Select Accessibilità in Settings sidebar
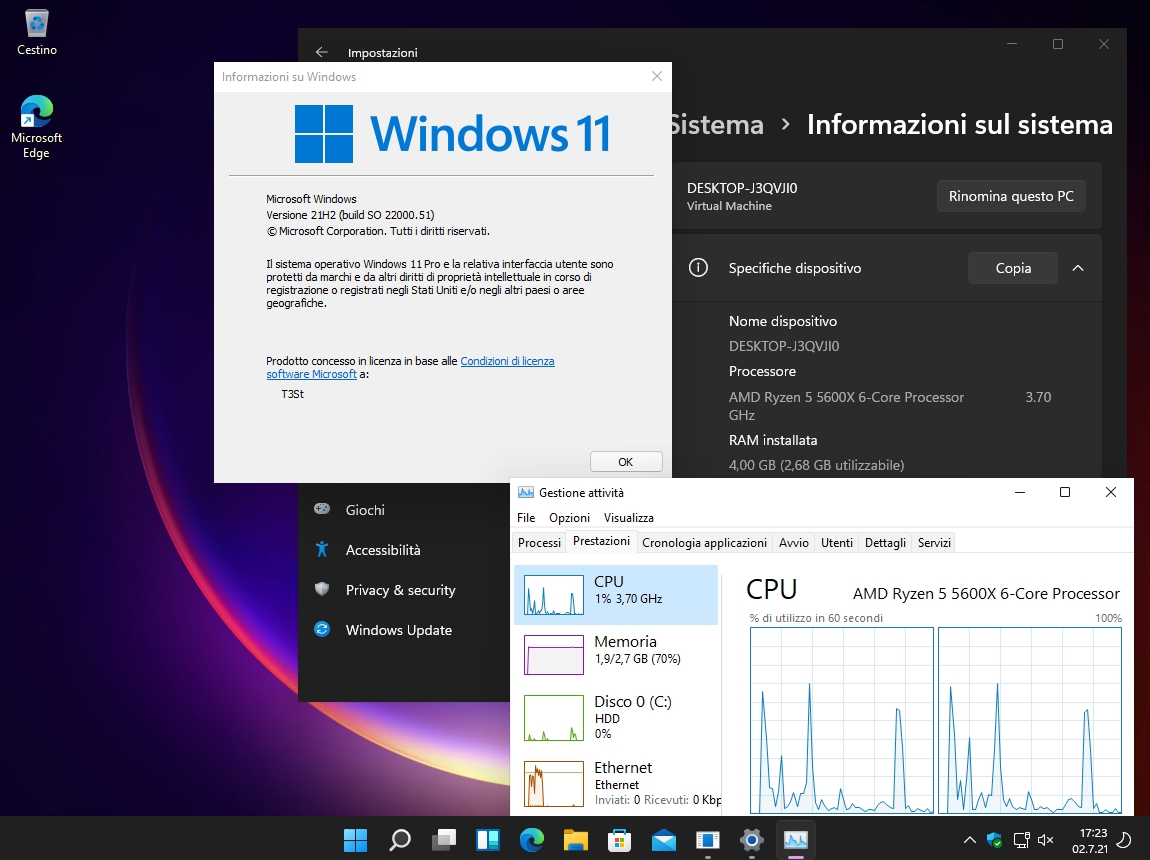This screenshot has width=1150, height=860. click(x=383, y=550)
